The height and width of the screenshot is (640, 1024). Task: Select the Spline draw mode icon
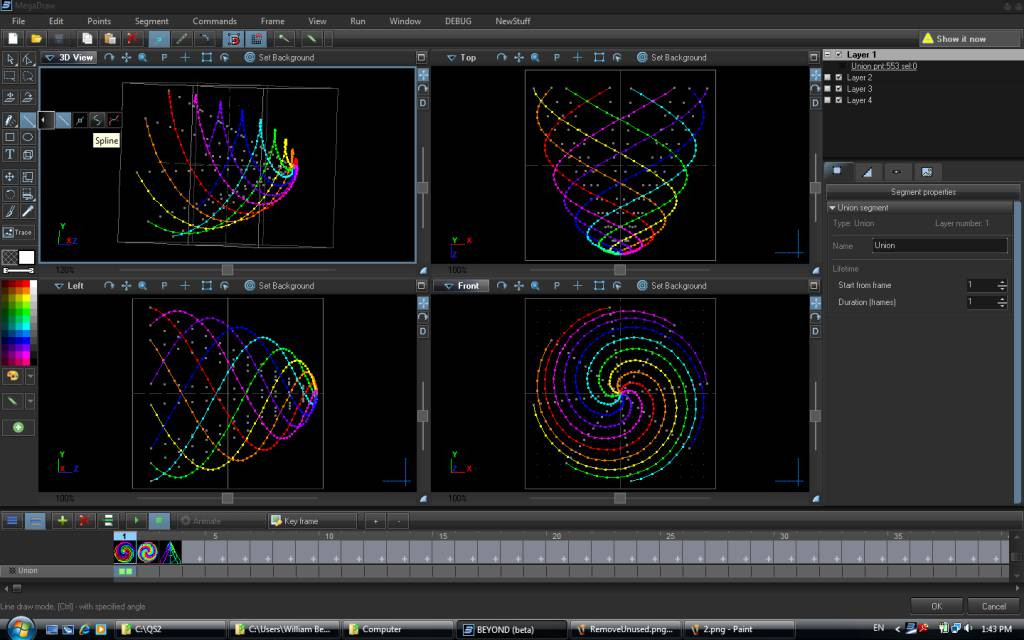click(x=97, y=120)
